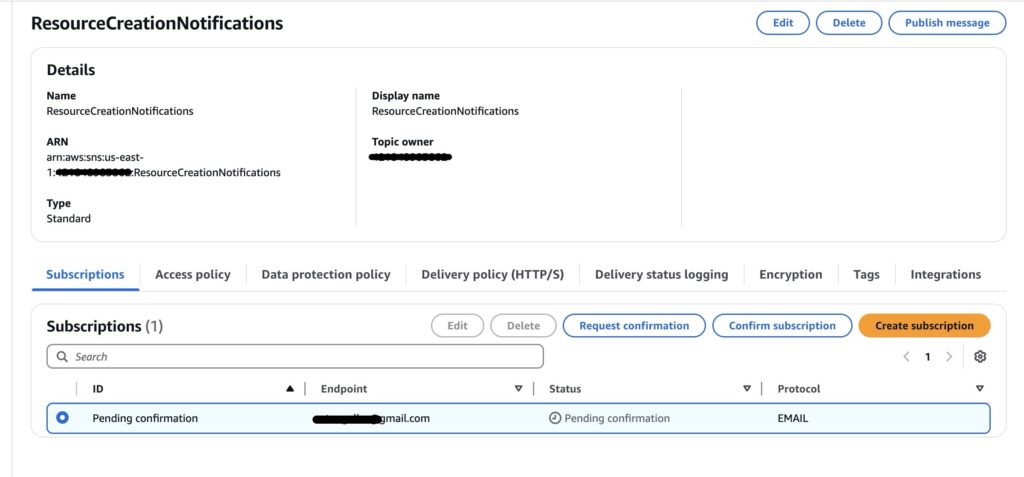Click the search magnifier icon
Viewport: 1024px width, 477px height.
pyautogui.click(x=62, y=357)
